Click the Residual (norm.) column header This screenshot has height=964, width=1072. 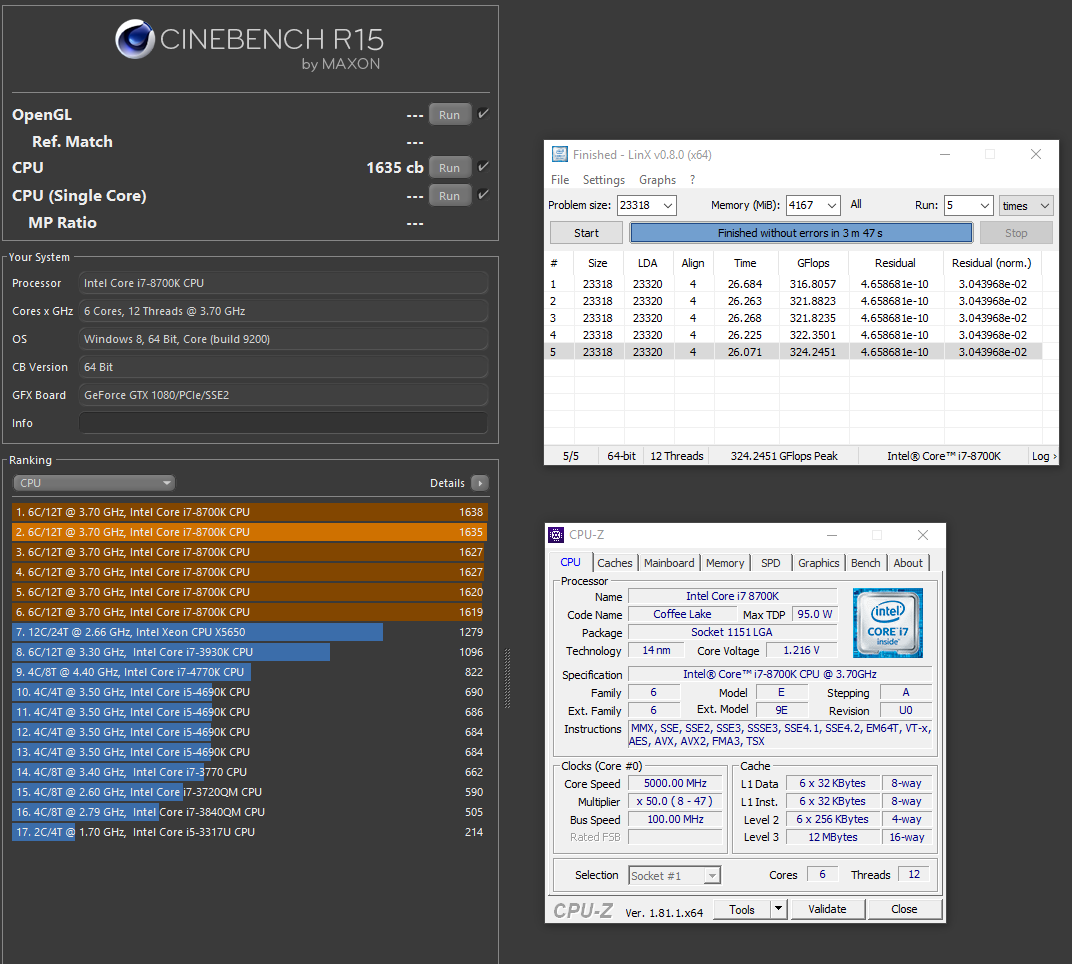[991, 263]
